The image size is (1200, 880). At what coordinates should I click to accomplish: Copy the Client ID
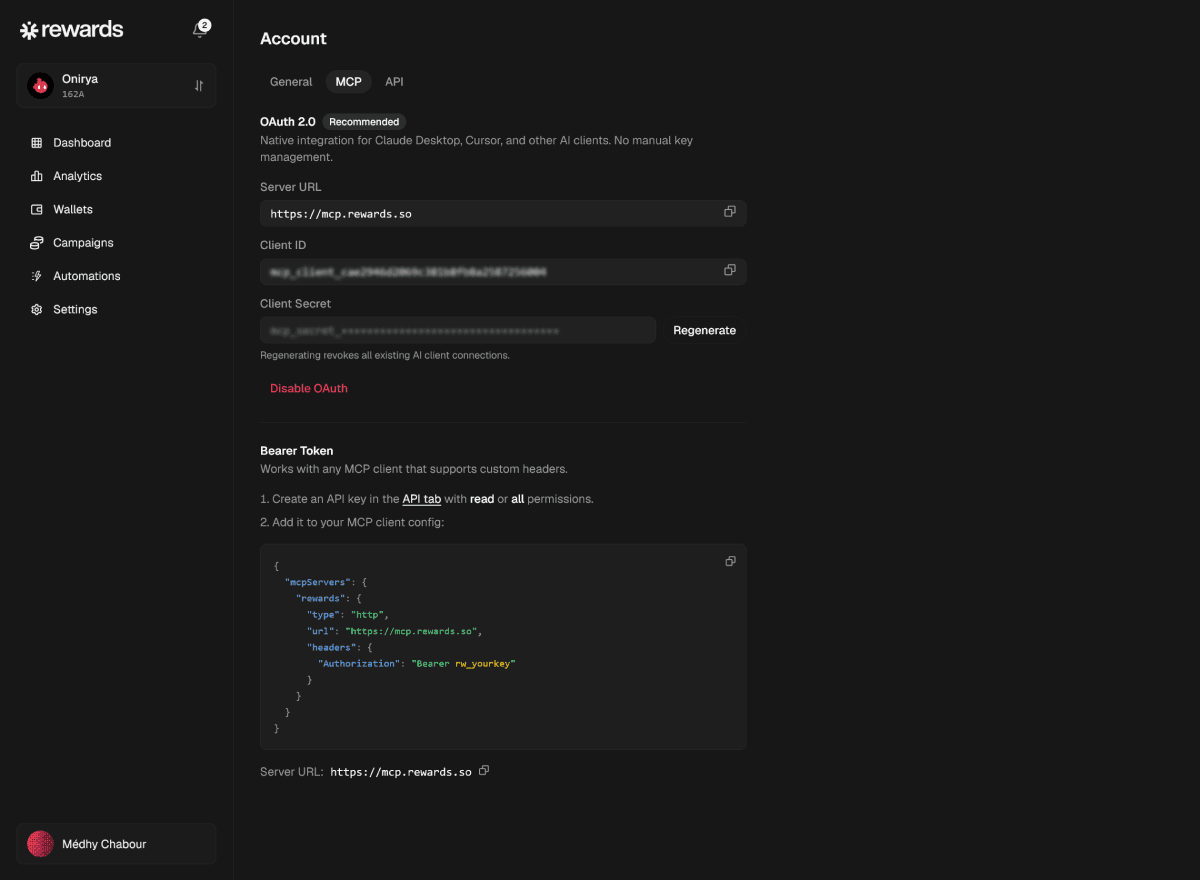coord(730,270)
